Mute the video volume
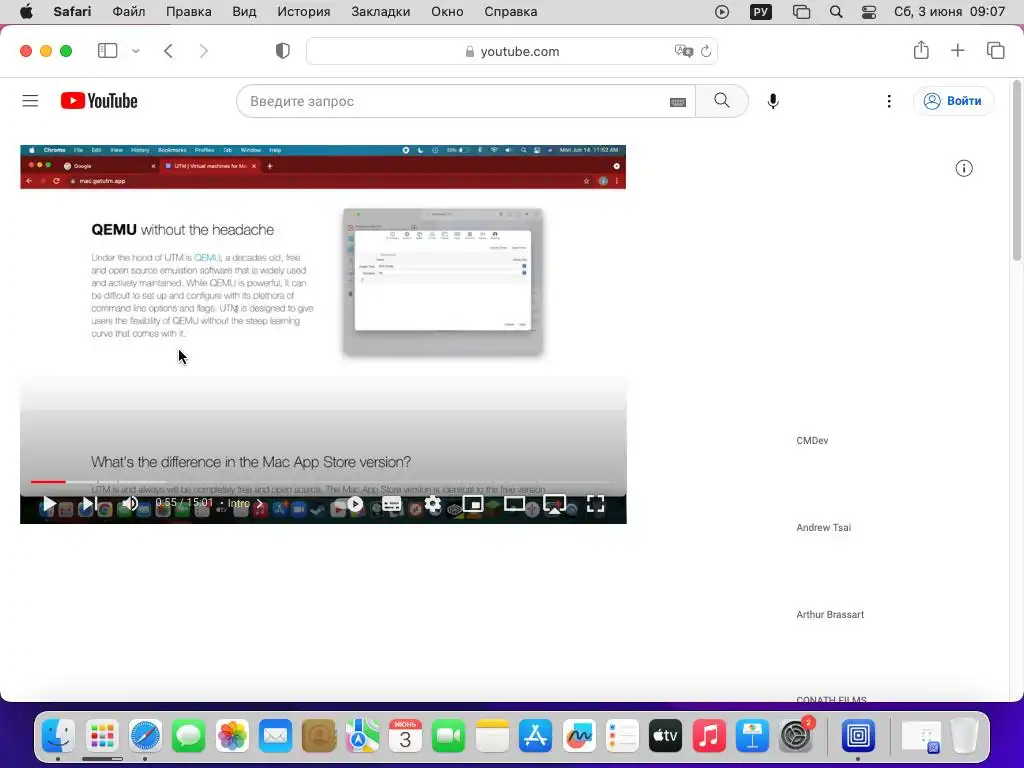The width and height of the screenshot is (1024, 768). click(130, 504)
